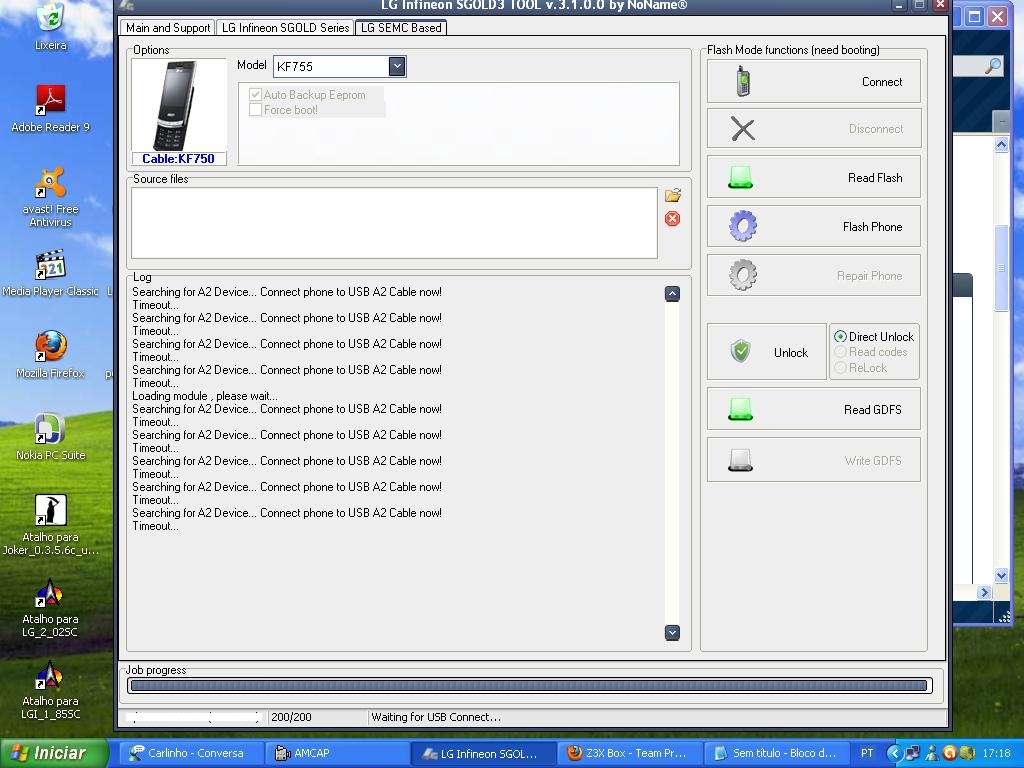1024x768 pixels.
Task: Click the green Read Flash icon
Action: tap(741, 177)
